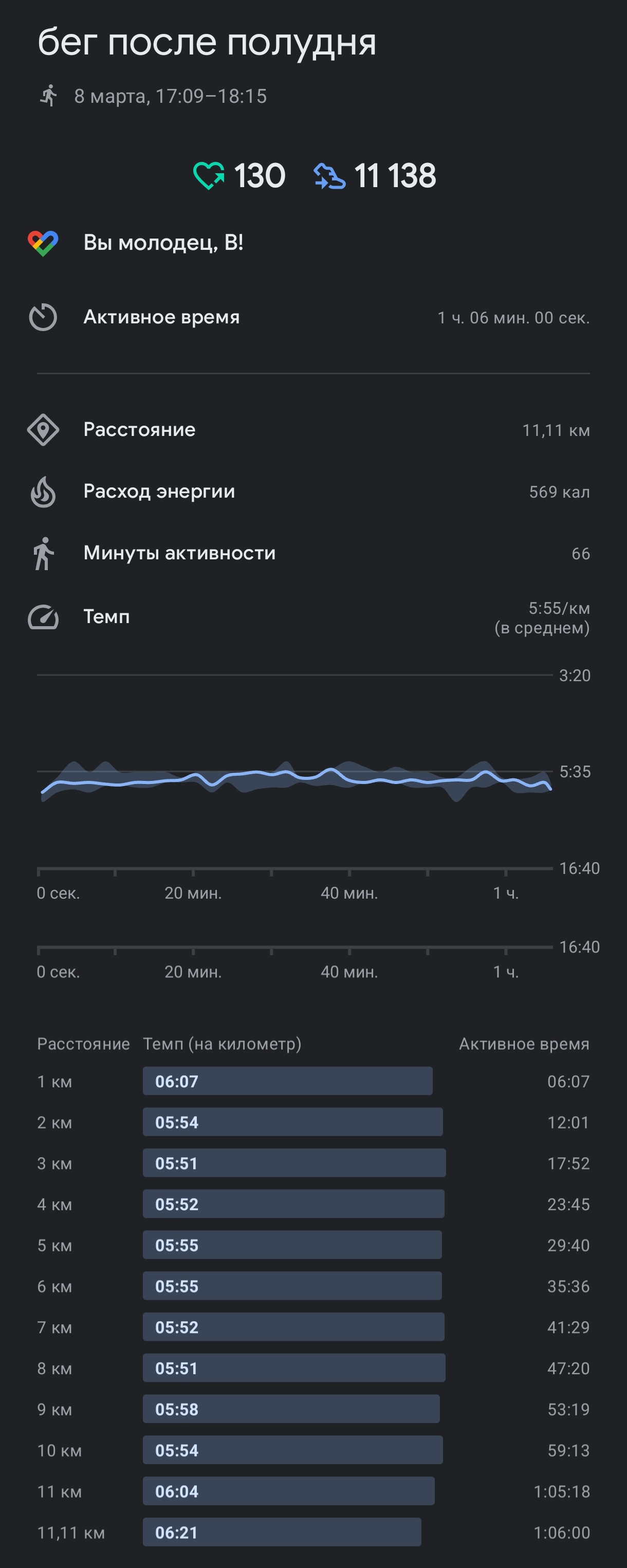Tap the Темп (на километр) column header
This screenshot has width=627, height=1568.
pyautogui.click(x=222, y=1043)
